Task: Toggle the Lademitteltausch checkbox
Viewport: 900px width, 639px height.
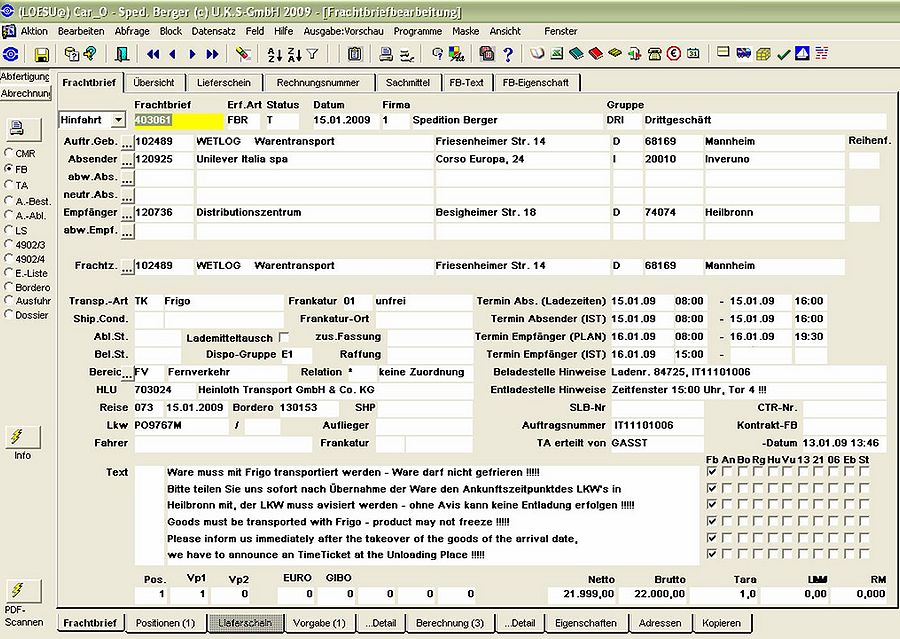Action: [x=284, y=337]
